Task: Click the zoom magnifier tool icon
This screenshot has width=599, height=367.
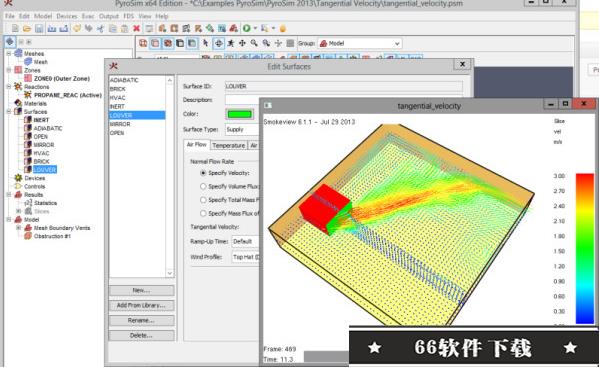Action: 254,43
